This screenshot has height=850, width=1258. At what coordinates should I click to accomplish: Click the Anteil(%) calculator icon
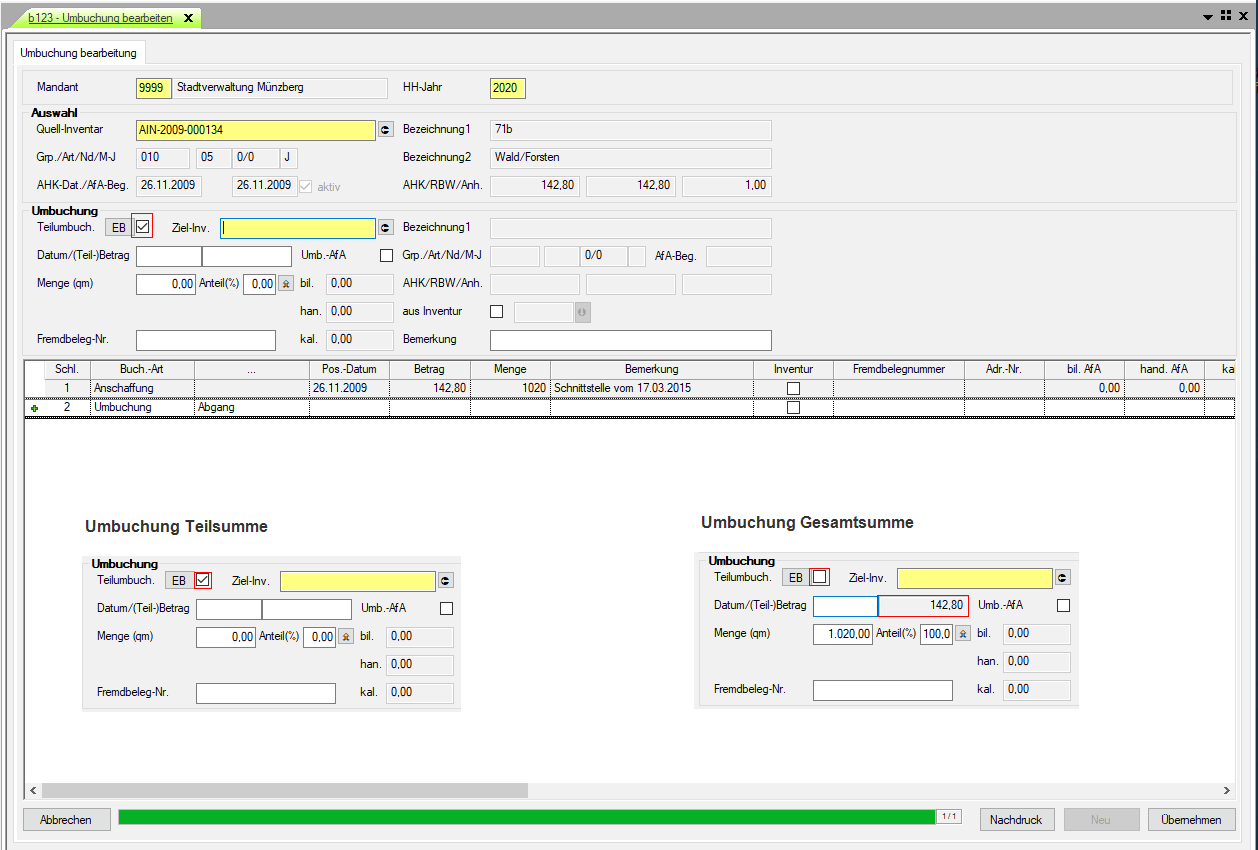(286, 284)
